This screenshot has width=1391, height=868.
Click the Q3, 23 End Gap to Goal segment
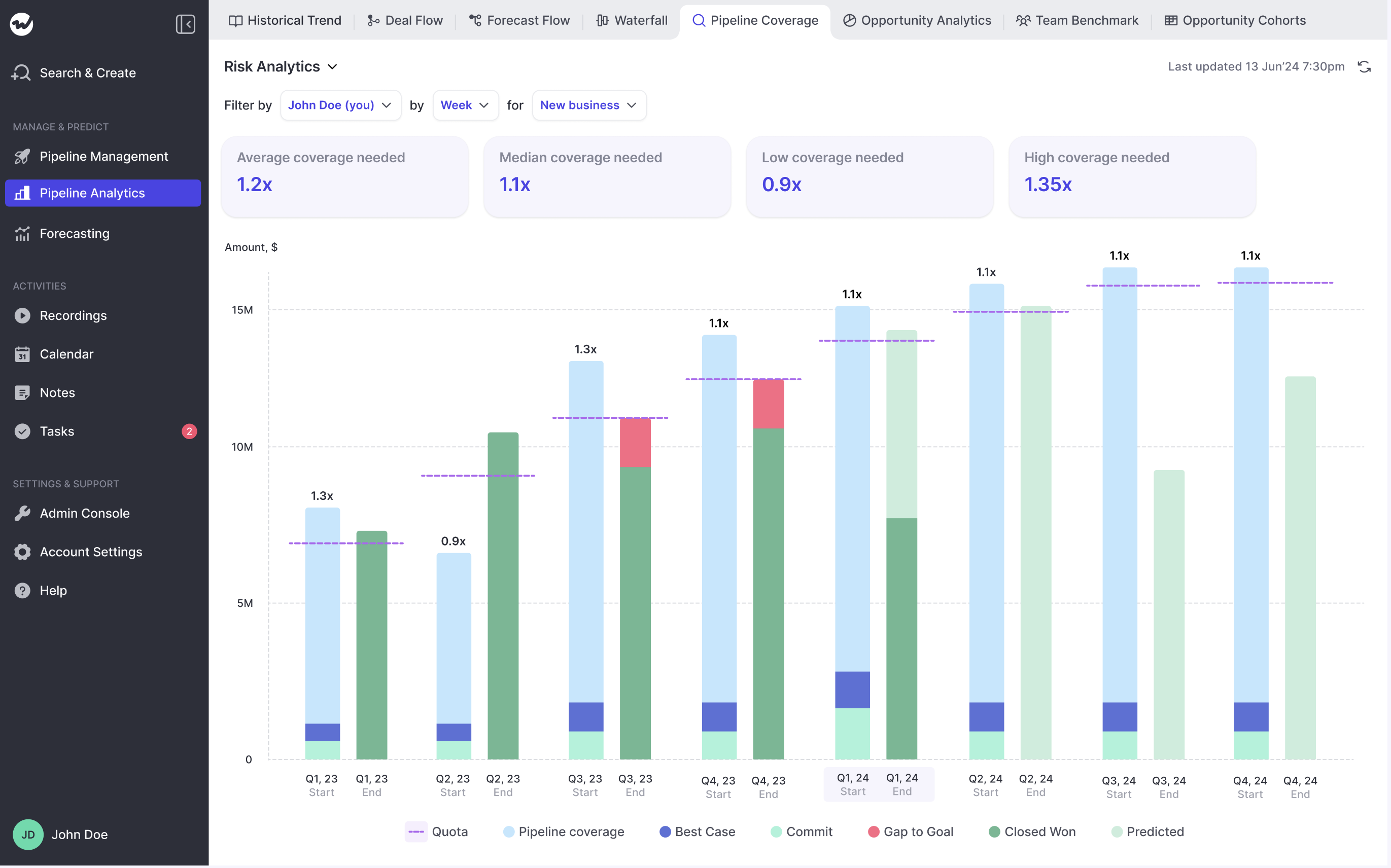pos(635,442)
